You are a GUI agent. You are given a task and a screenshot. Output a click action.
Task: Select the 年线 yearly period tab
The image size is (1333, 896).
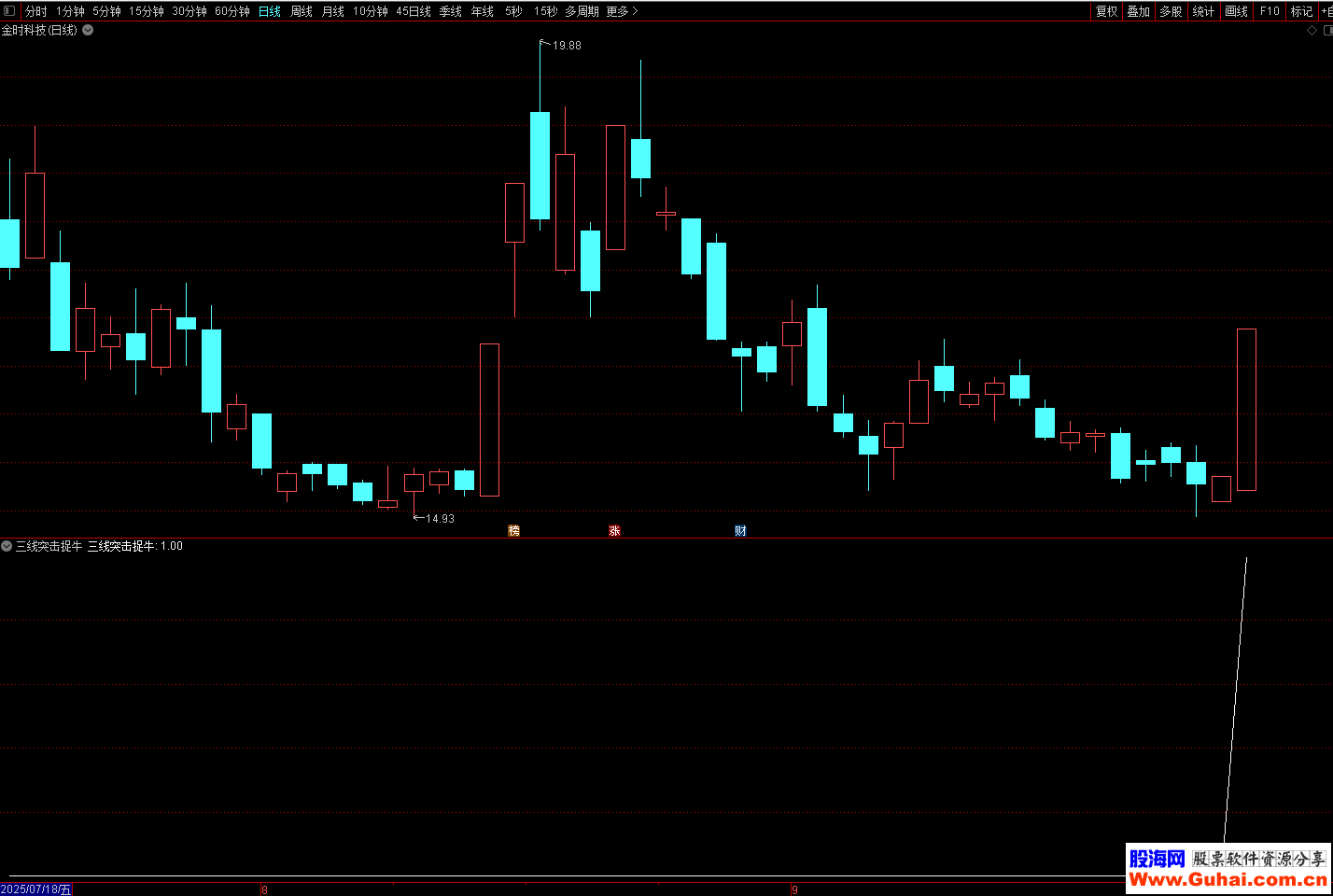[483, 11]
